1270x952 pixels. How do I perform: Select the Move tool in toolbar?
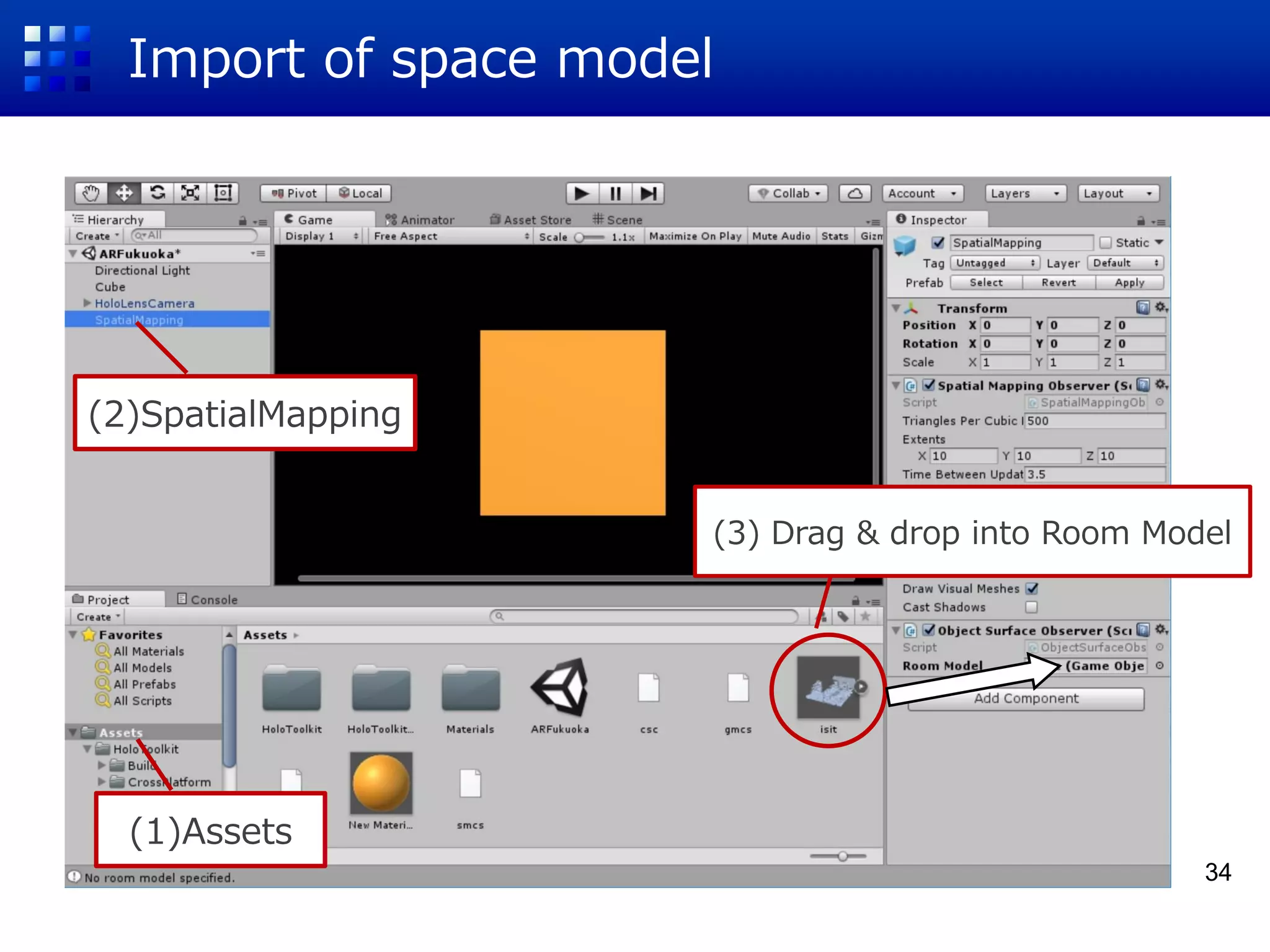click(124, 193)
